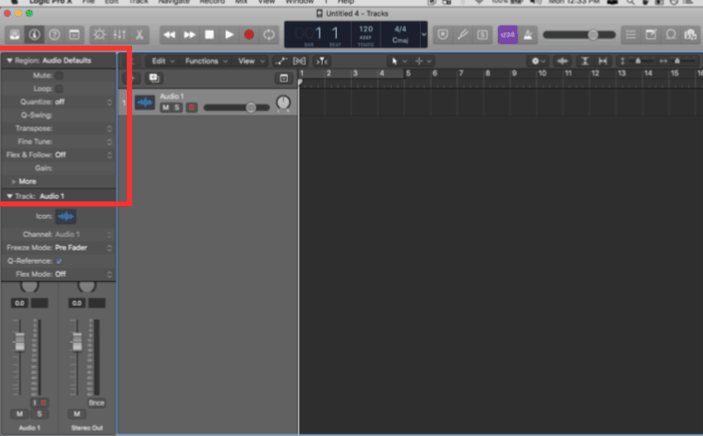The width and height of the screenshot is (703, 436).
Task: Toggle the Inspector button in the toolbar
Action: (35, 35)
